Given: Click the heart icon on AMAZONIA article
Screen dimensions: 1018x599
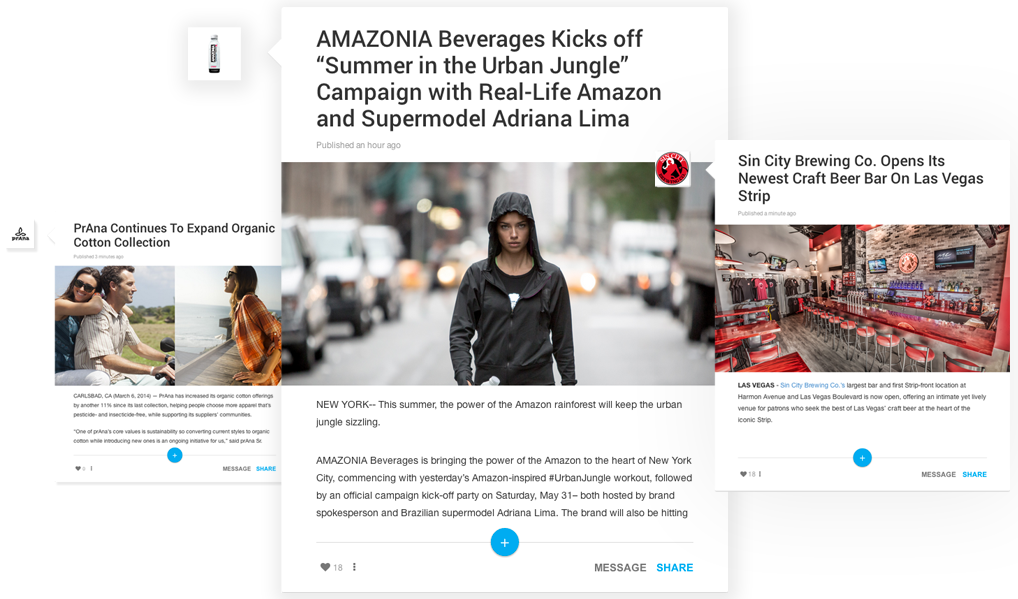Looking at the screenshot, I should [325, 567].
